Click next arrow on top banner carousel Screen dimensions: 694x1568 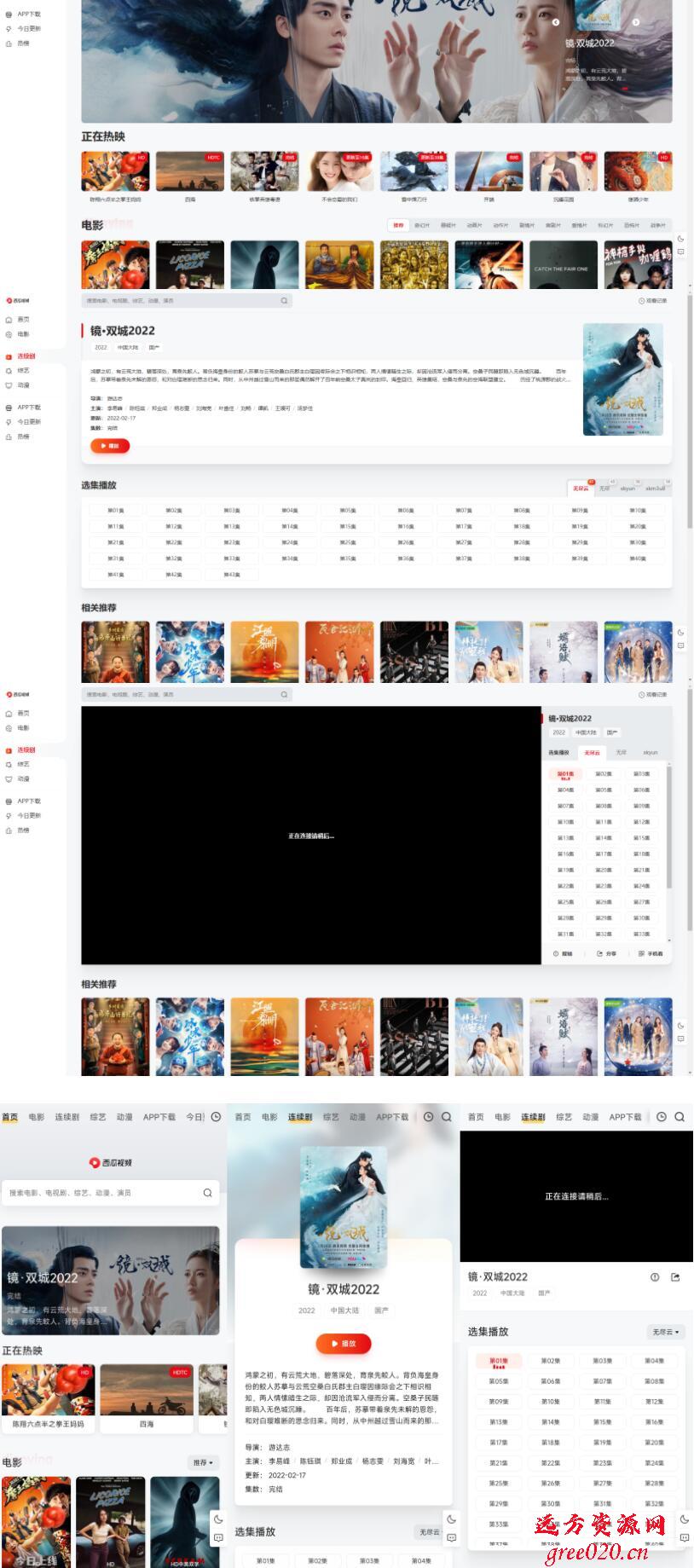636,22
